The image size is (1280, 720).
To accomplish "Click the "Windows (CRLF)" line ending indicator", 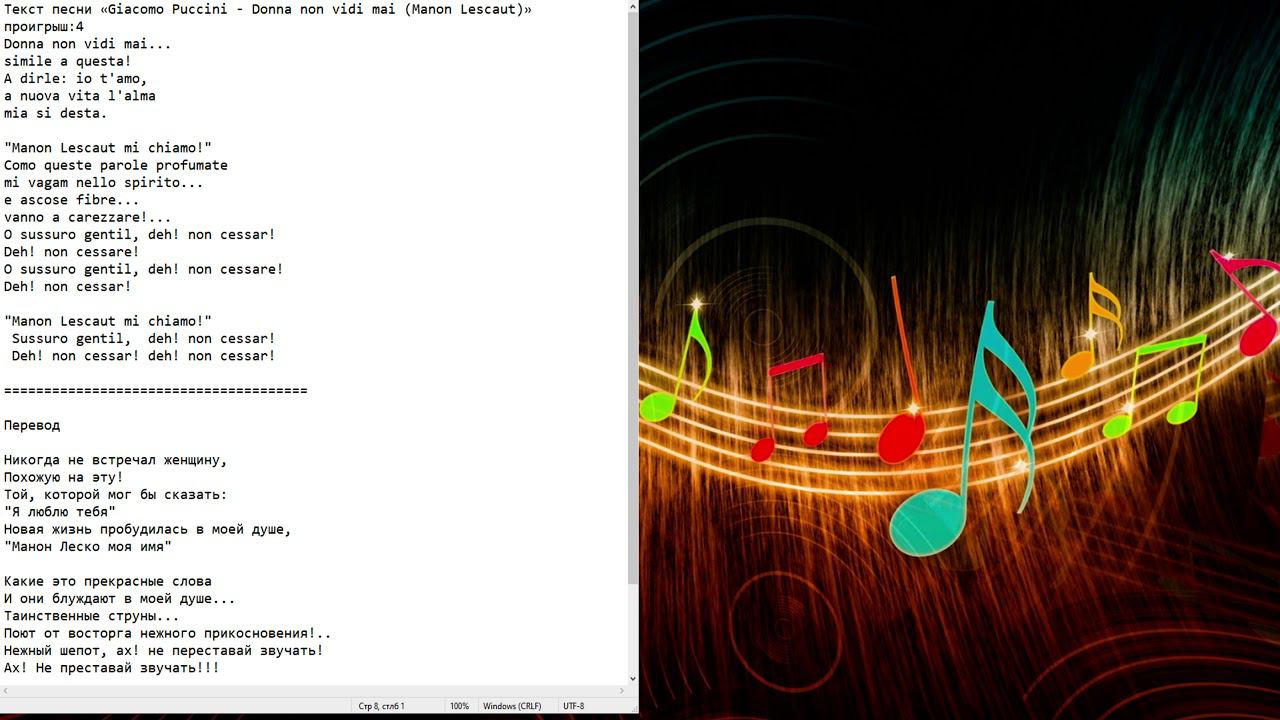I will click(x=512, y=706).
